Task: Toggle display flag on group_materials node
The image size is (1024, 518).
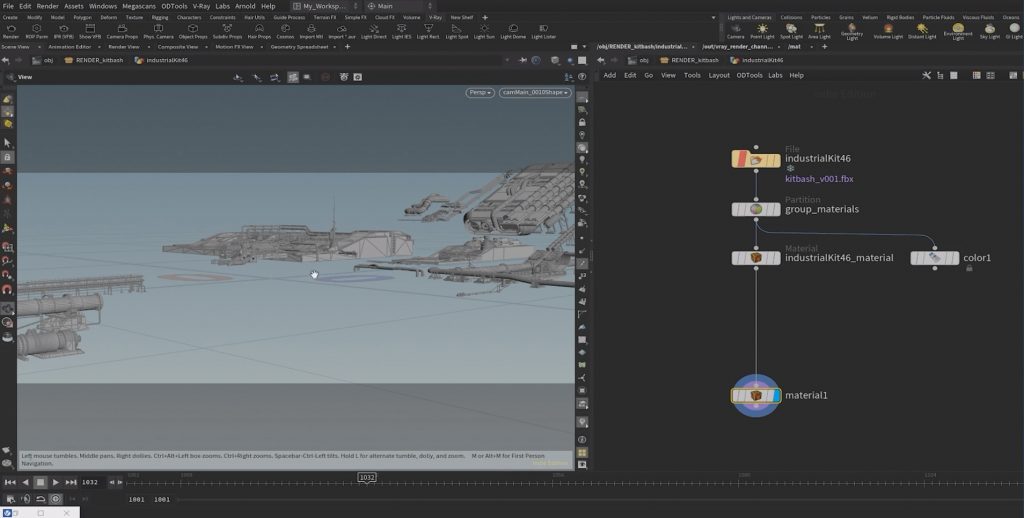Action: (776, 209)
